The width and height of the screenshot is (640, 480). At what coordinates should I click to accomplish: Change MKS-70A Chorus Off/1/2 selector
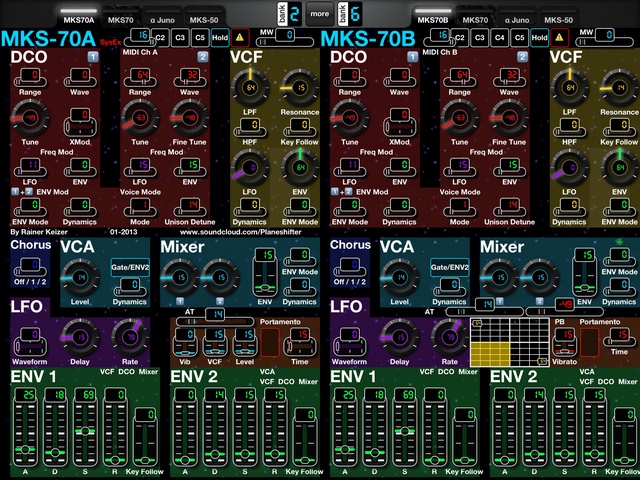click(30, 267)
